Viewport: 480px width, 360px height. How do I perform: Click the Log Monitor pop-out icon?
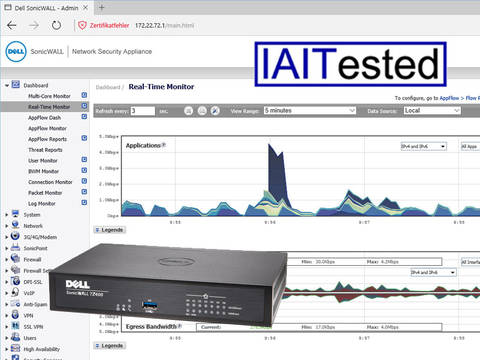pyautogui.click(x=84, y=202)
